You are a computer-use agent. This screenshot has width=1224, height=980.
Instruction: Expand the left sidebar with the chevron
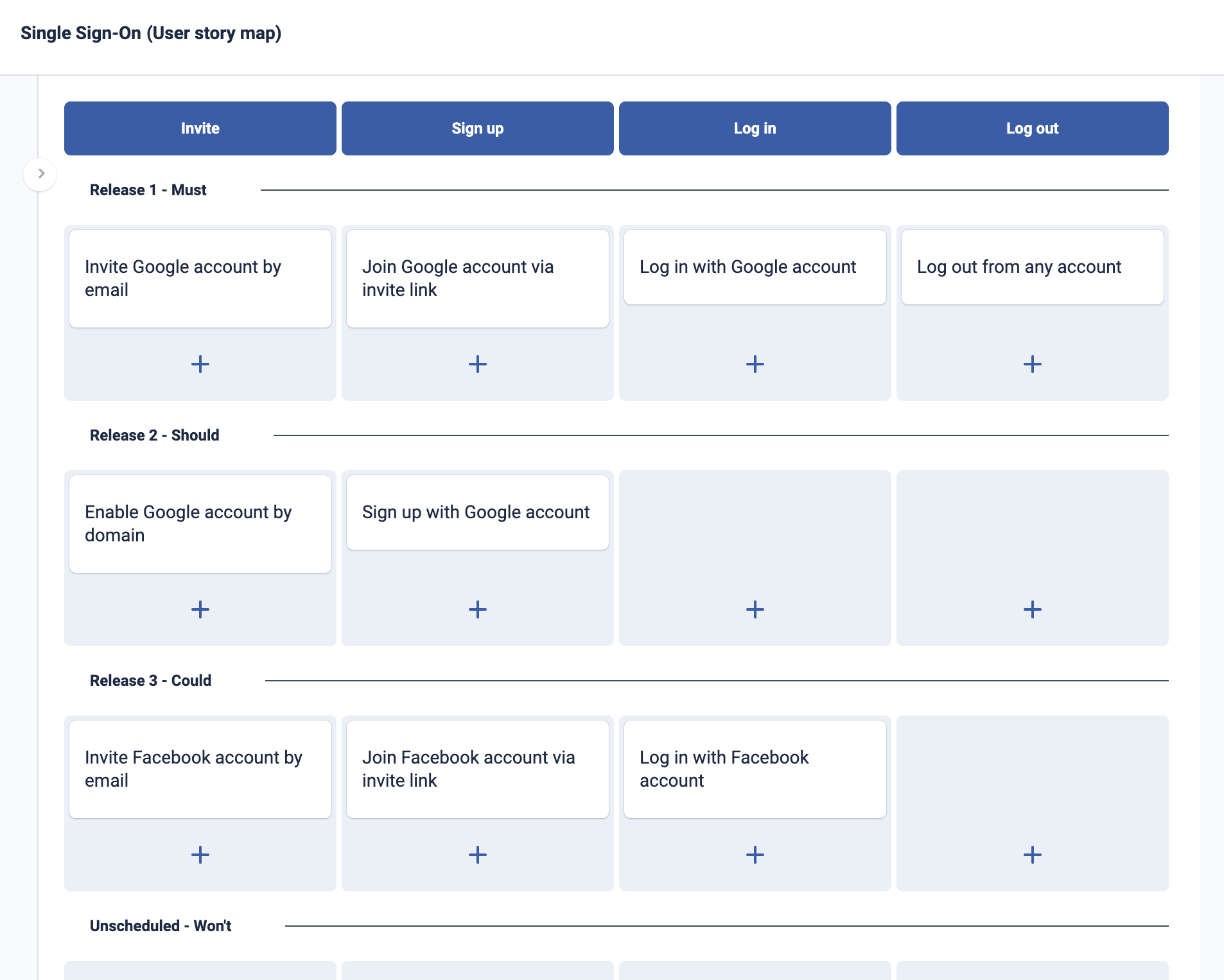(40, 173)
